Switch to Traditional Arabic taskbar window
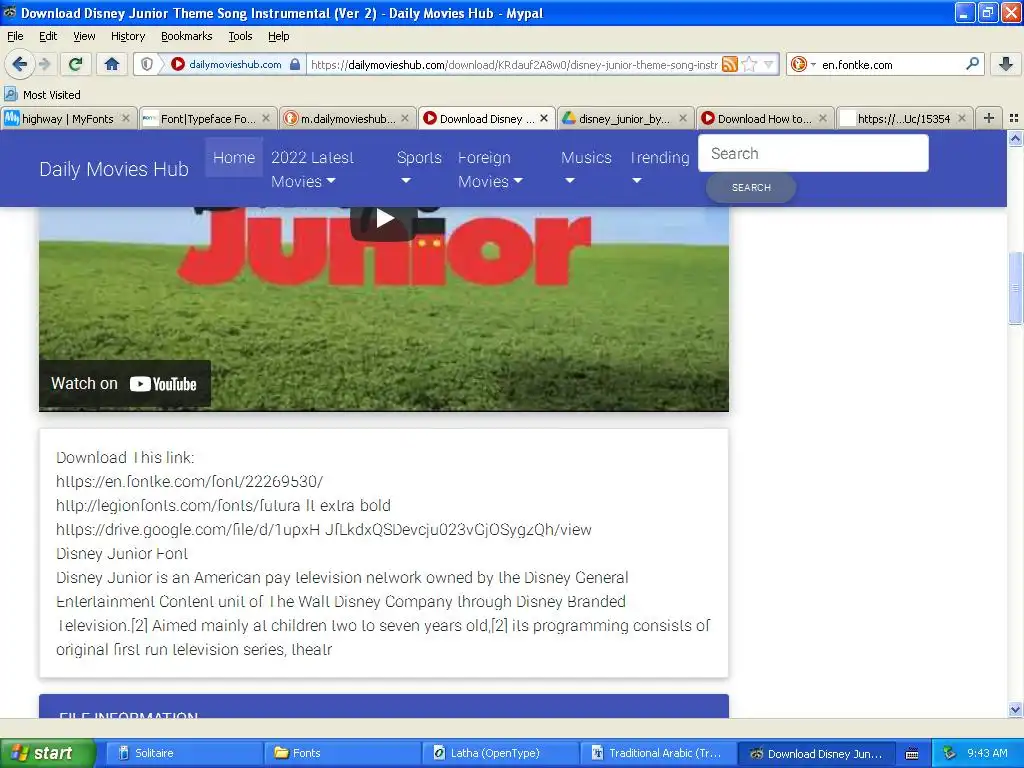Screen dimensions: 1024x768 coord(658,753)
